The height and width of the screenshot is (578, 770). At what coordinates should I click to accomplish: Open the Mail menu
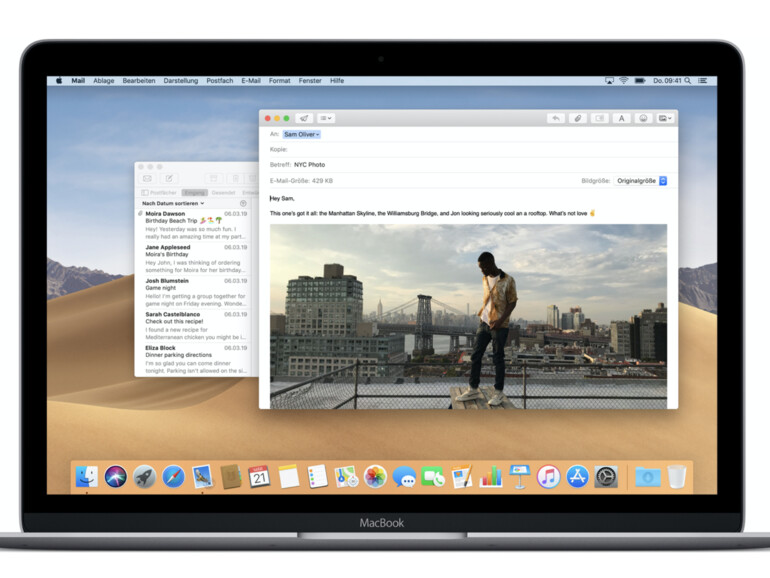(78, 81)
